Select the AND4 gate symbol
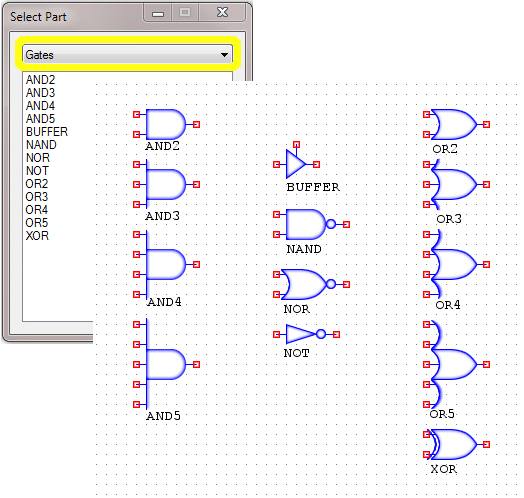The height and width of the screenshot is (498, 524). pyautogui.click(x=166, y=264)
